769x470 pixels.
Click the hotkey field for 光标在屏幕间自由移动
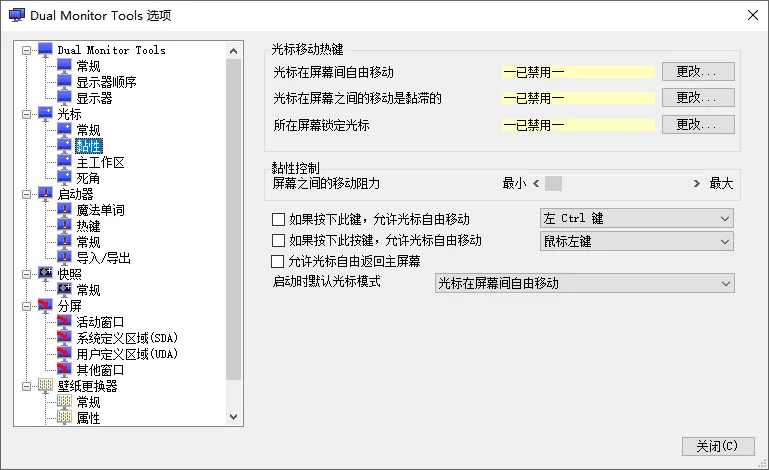[579, 73]
